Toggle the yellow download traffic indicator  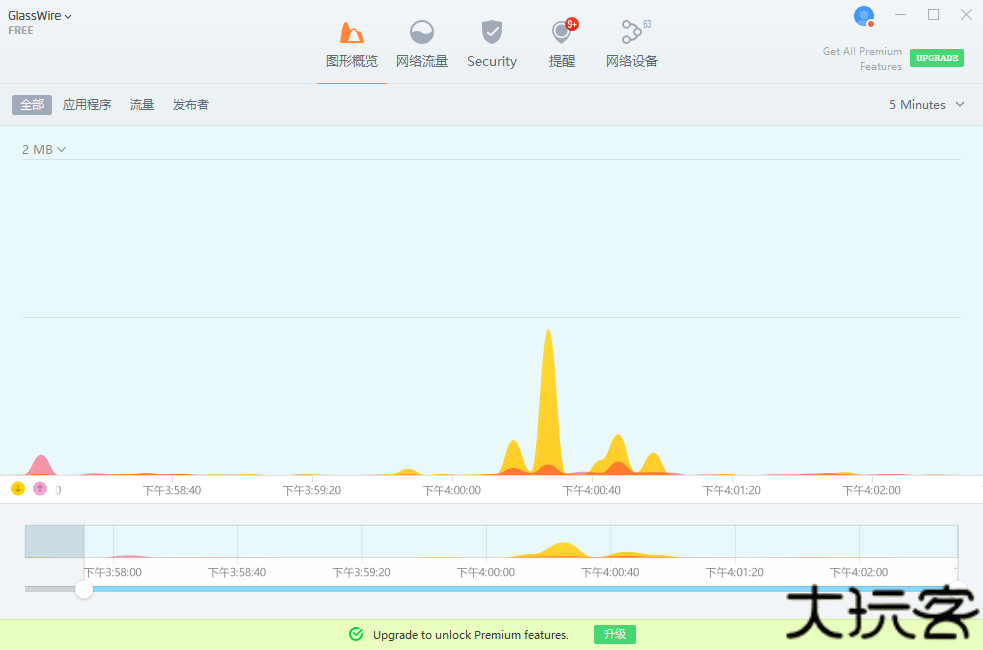click(x=18, y=488)
